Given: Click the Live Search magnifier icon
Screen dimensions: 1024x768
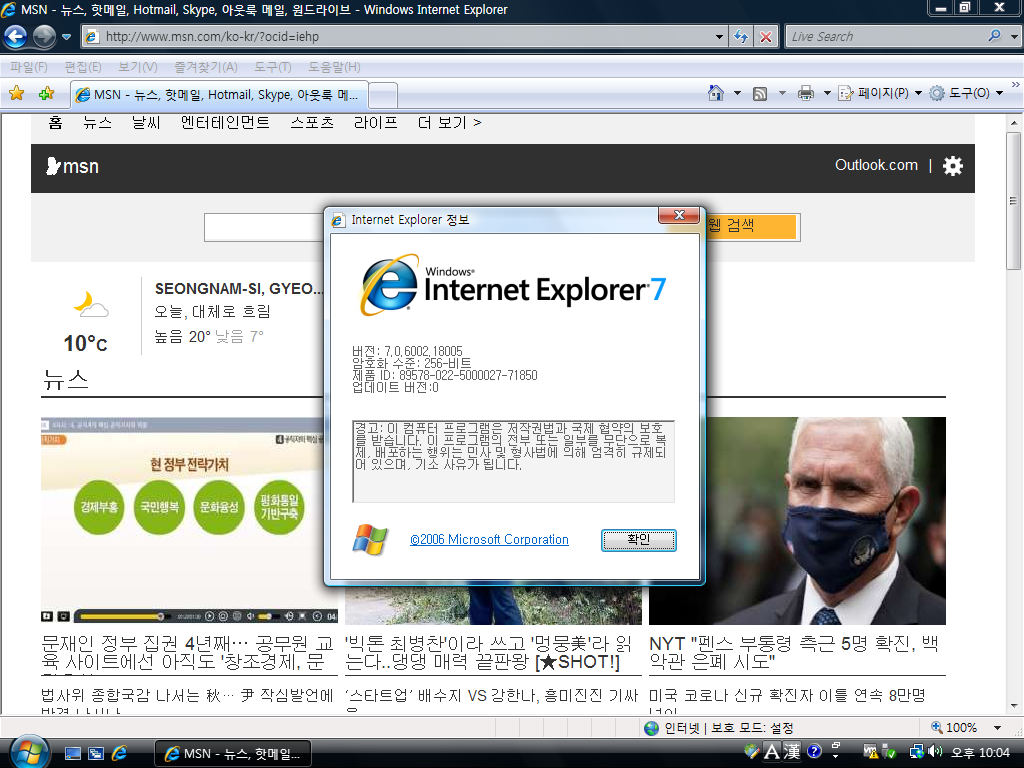Looking at the screenshot, I should click(994, 36).
